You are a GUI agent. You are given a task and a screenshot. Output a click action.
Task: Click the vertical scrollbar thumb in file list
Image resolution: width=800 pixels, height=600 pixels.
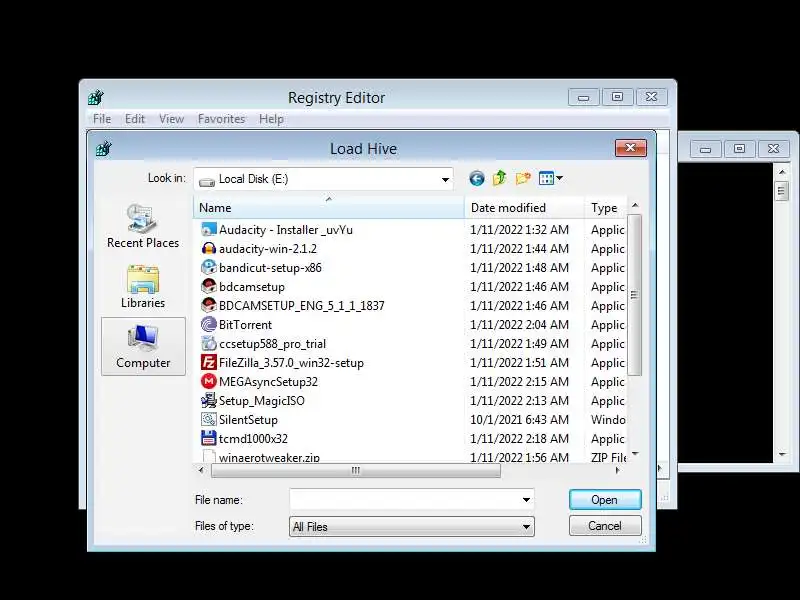634,295
